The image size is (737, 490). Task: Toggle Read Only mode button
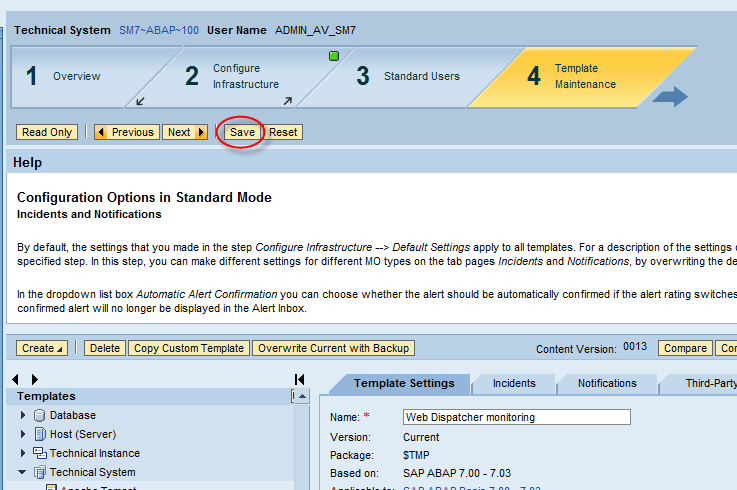(47, 132)
